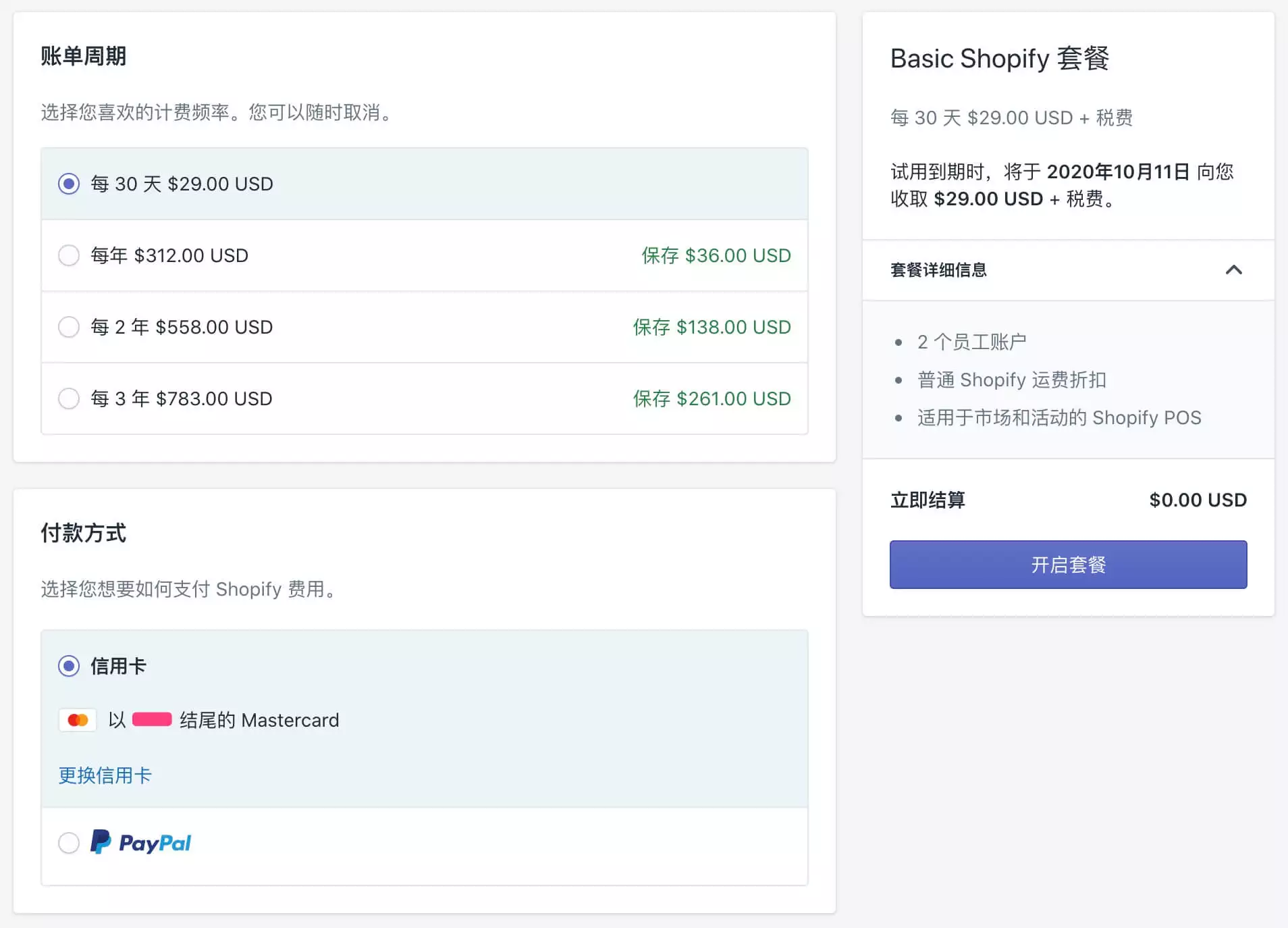This screenshot has height=928, width=1288.
Task: Click the Basic Shopify 套餐 heading
Action: [999, 59]
